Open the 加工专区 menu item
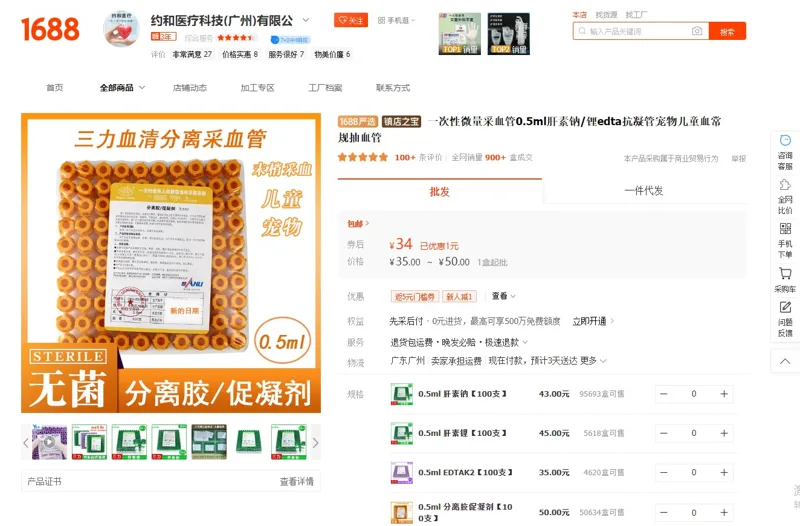 point(257,88)
